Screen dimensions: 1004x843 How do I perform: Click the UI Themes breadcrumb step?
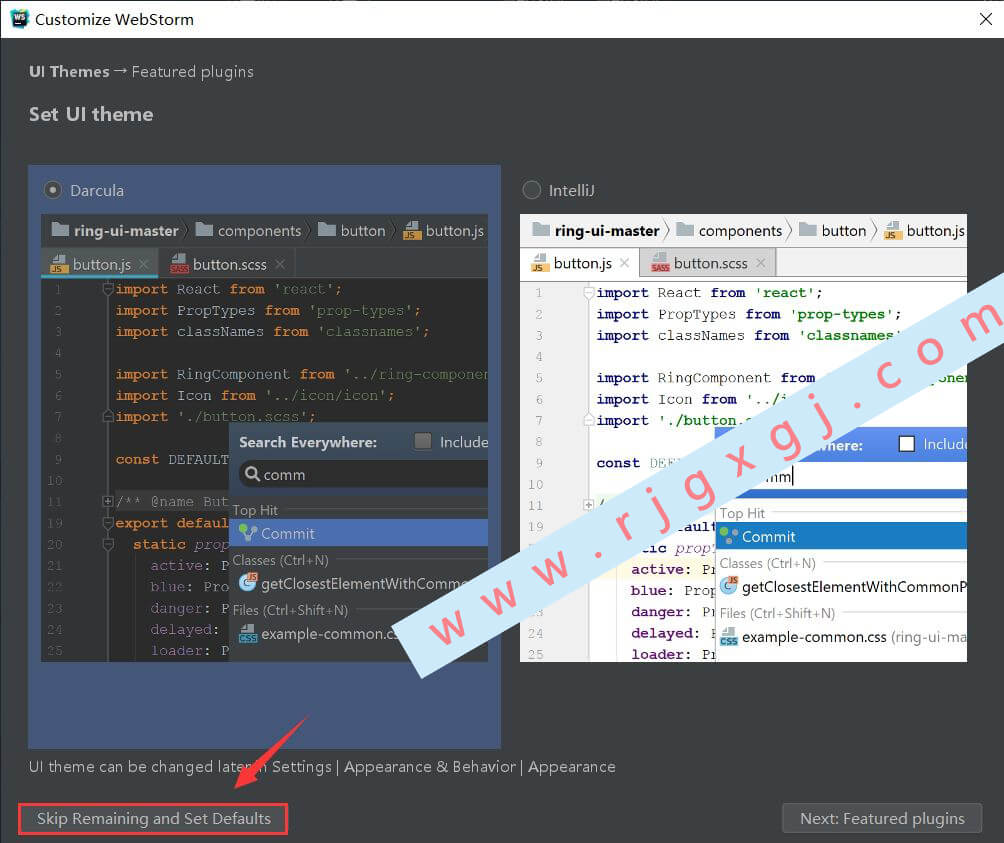tap(69, 72)
